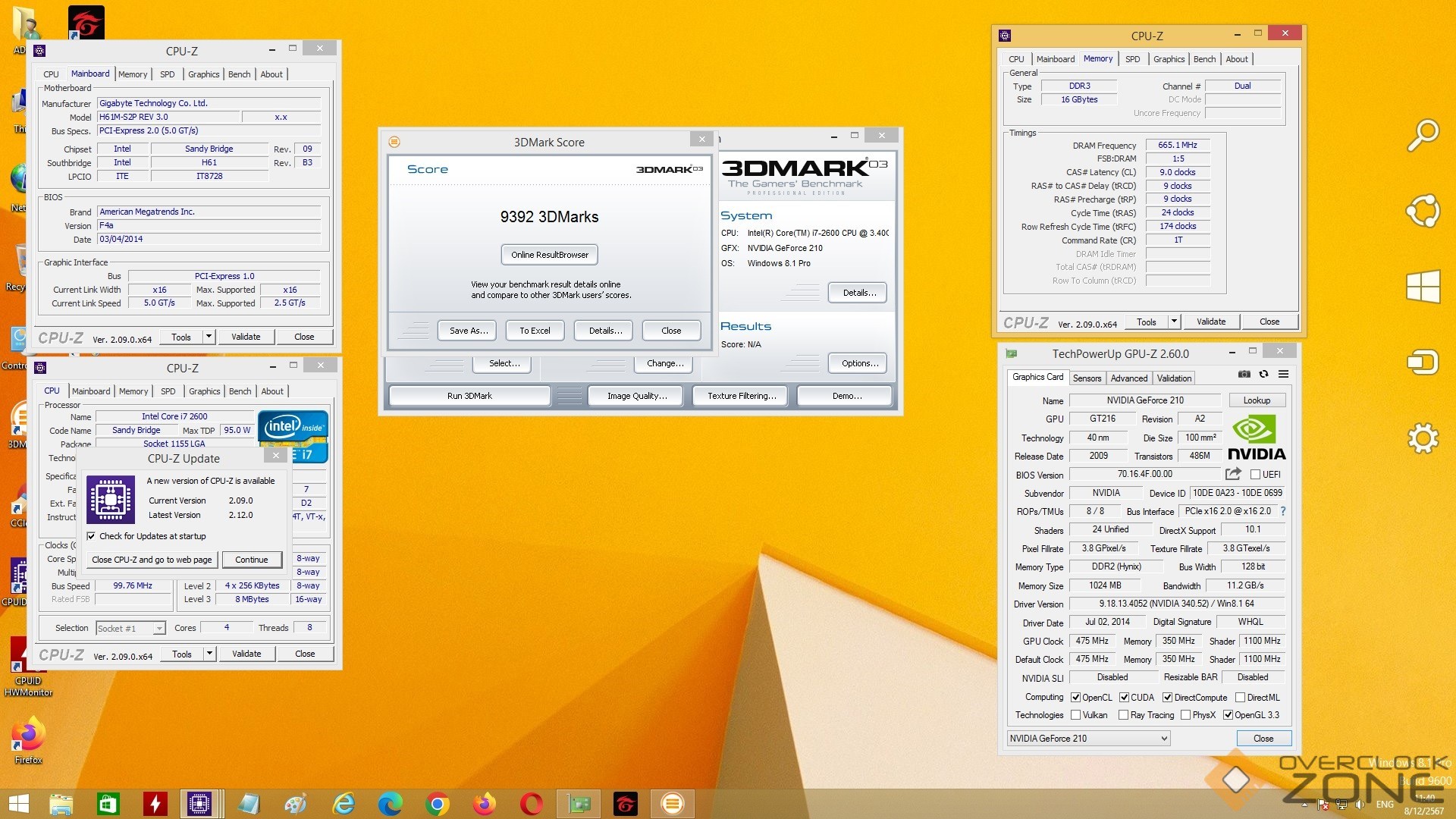This screenshot has width=1456, height=819.
Task: Expand Tools dropdown arrow in Memory CPU-Z
Action: tap(1174, 322)
